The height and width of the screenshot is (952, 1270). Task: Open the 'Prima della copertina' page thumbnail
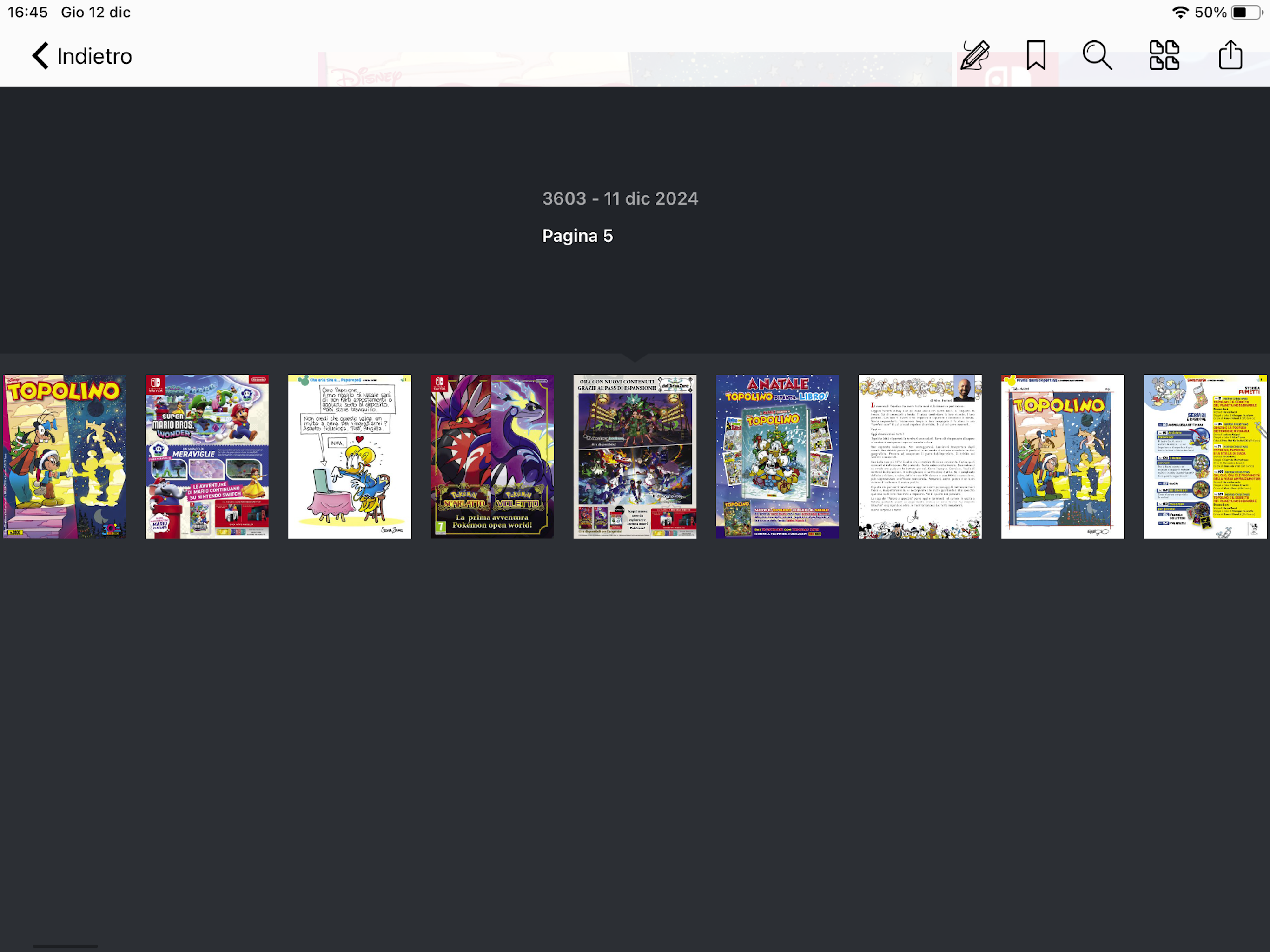(x=1063, y=456)
